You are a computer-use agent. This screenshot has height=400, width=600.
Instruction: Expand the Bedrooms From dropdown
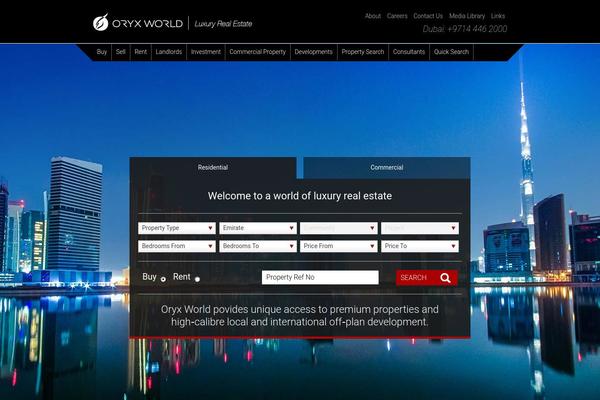coord(177,246)
